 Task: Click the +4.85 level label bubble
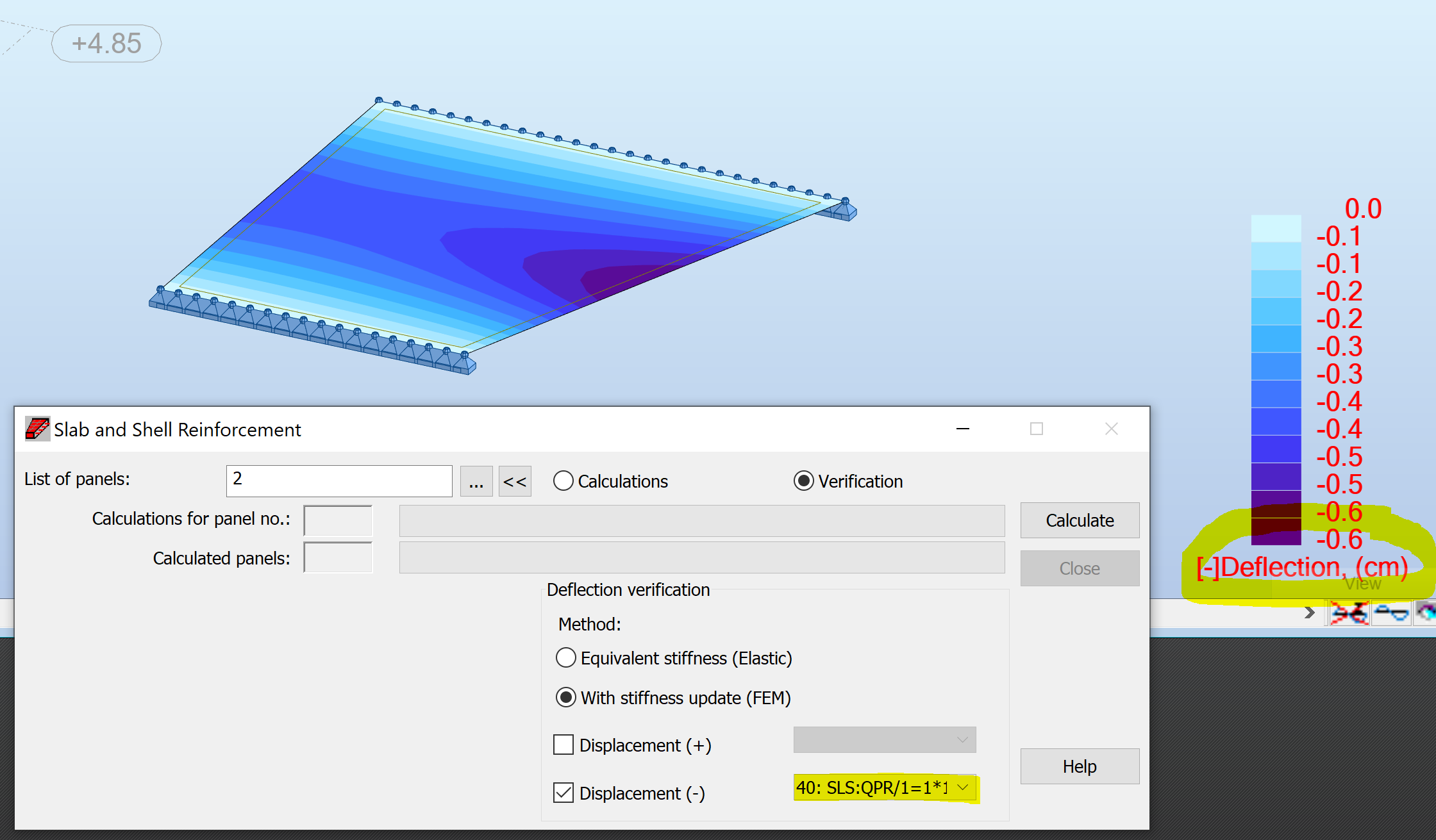(x=106, y=44)
